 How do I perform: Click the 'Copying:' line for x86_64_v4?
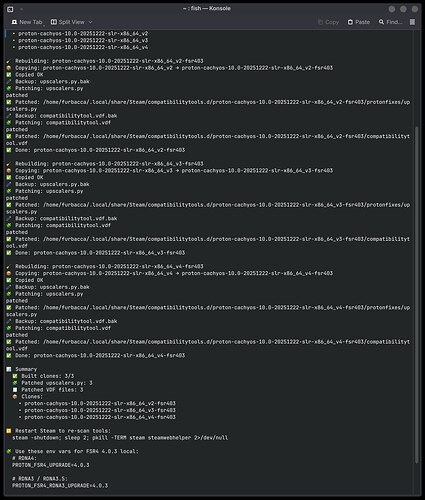(170, 273)
